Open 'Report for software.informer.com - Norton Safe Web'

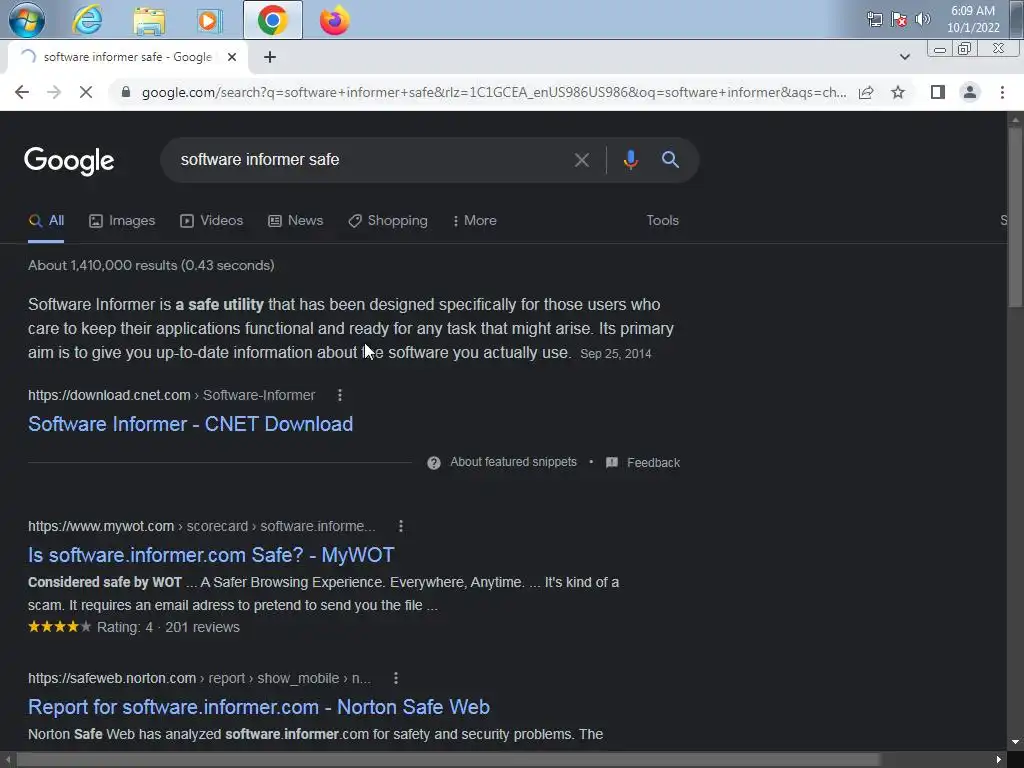tap(259, 707)
